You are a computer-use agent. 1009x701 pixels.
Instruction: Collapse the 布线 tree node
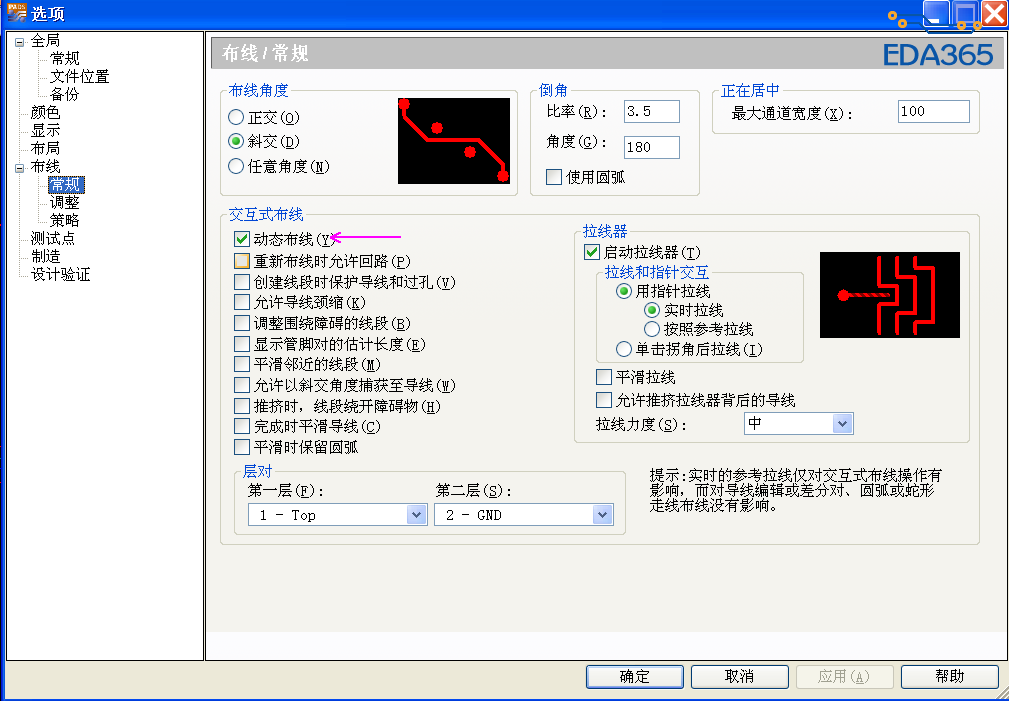[19, 169]
